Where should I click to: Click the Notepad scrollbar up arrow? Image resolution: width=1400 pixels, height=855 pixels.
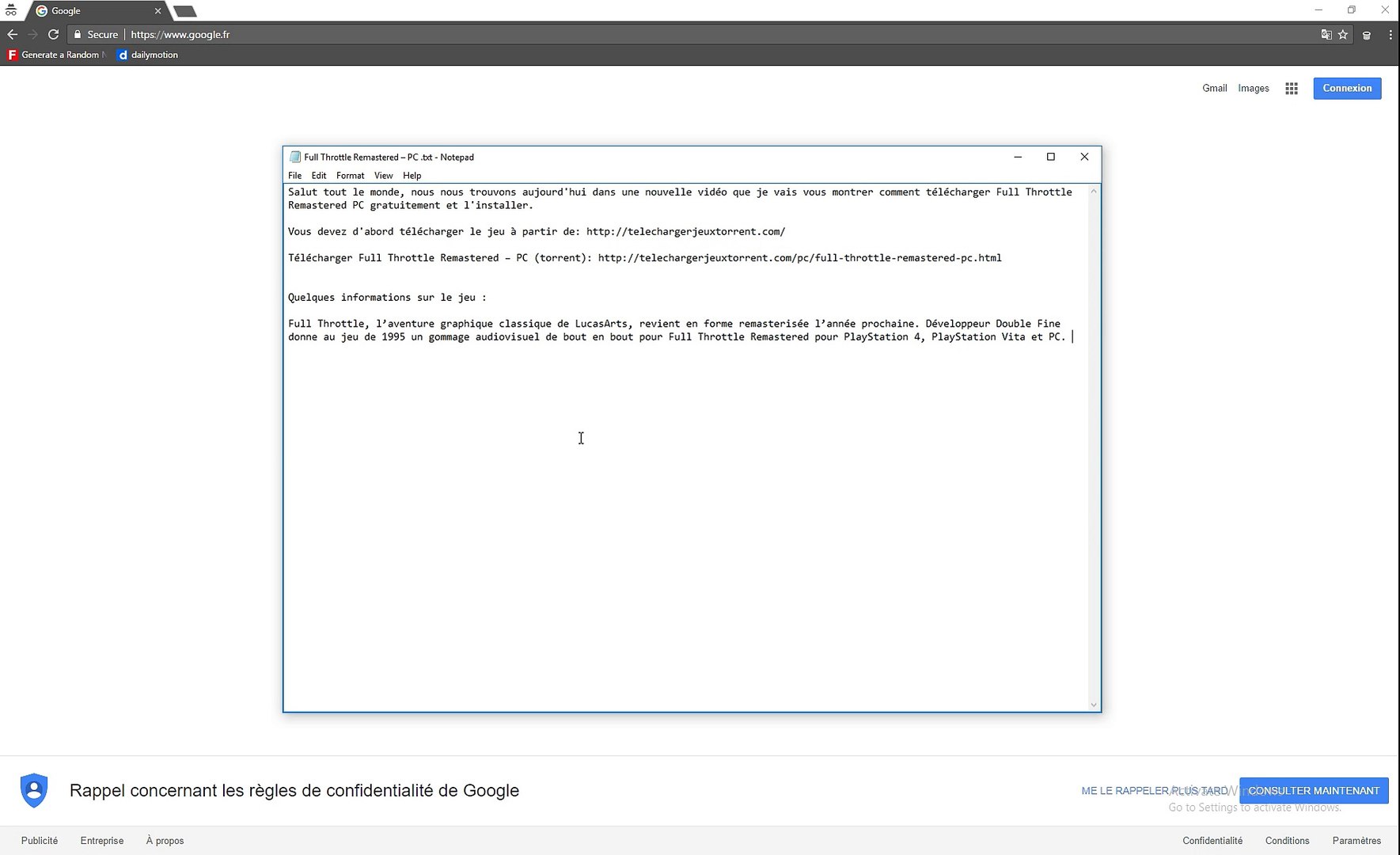[x=1094, y=191]
